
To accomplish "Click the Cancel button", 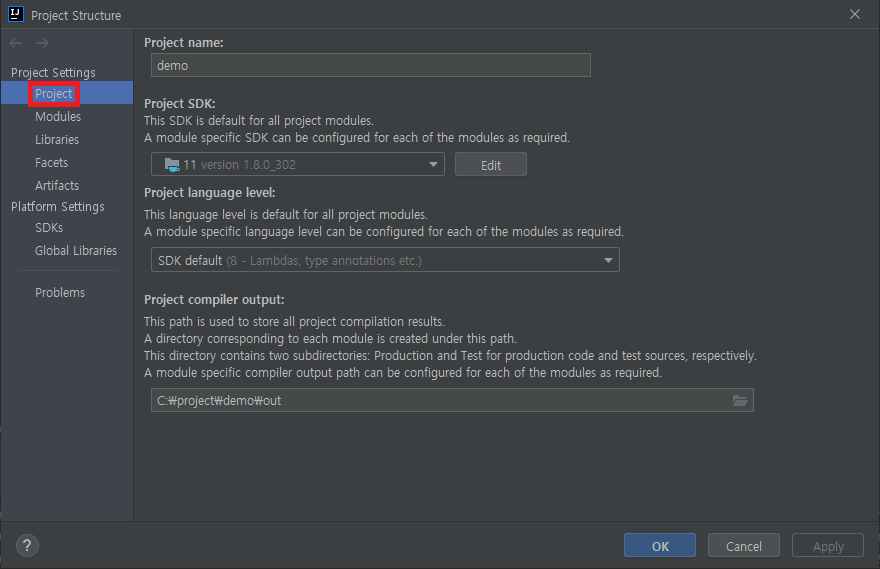I will [x=744, y=545].
